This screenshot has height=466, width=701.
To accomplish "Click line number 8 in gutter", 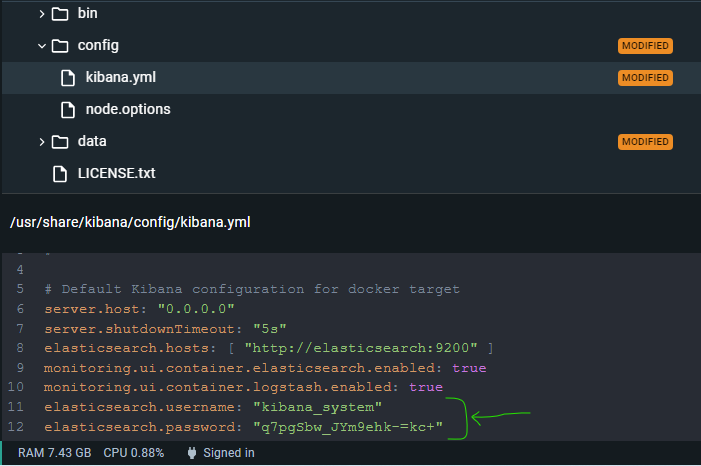I will click(20, 348).
